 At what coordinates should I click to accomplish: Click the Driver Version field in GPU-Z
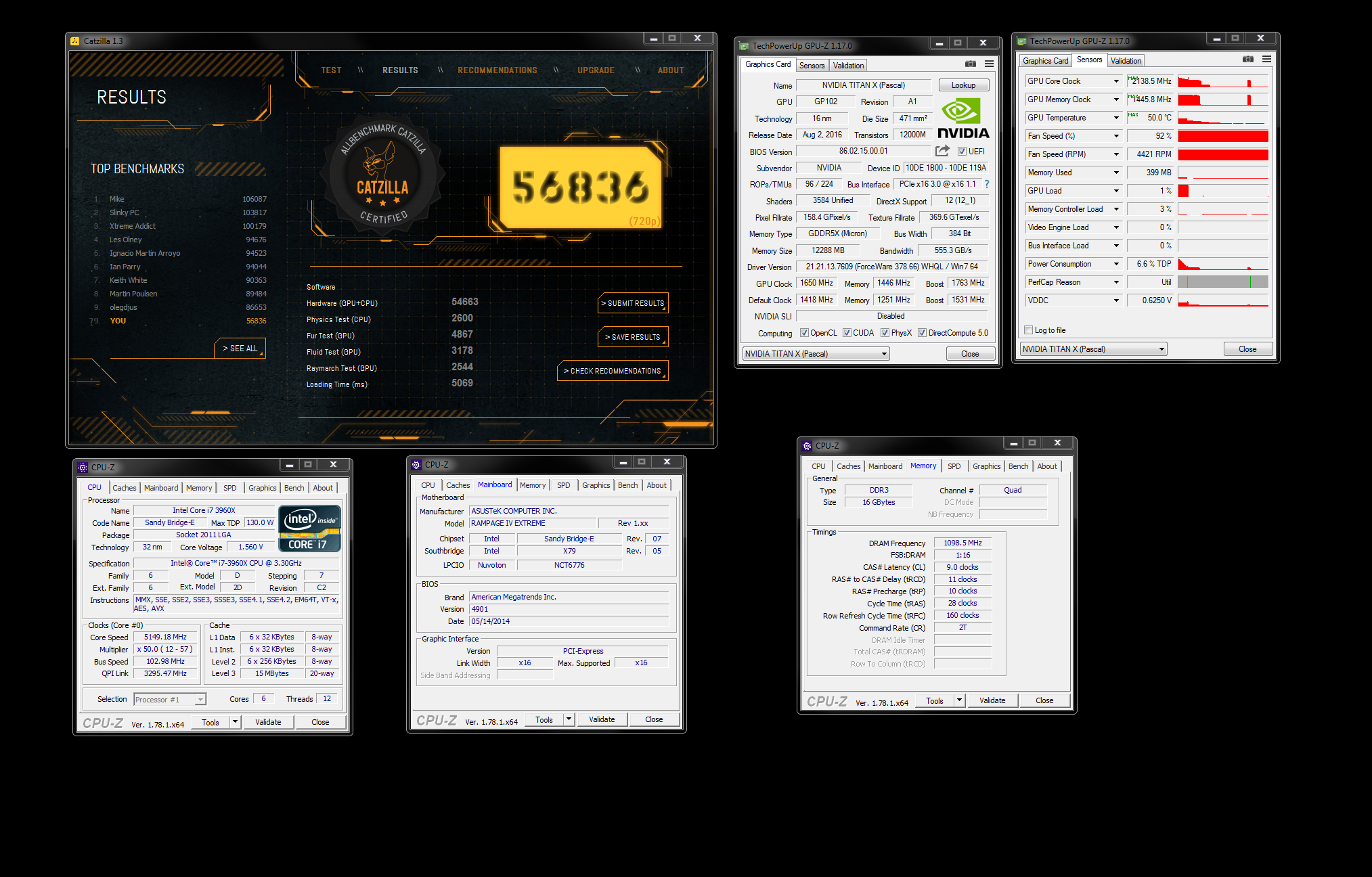891,267
